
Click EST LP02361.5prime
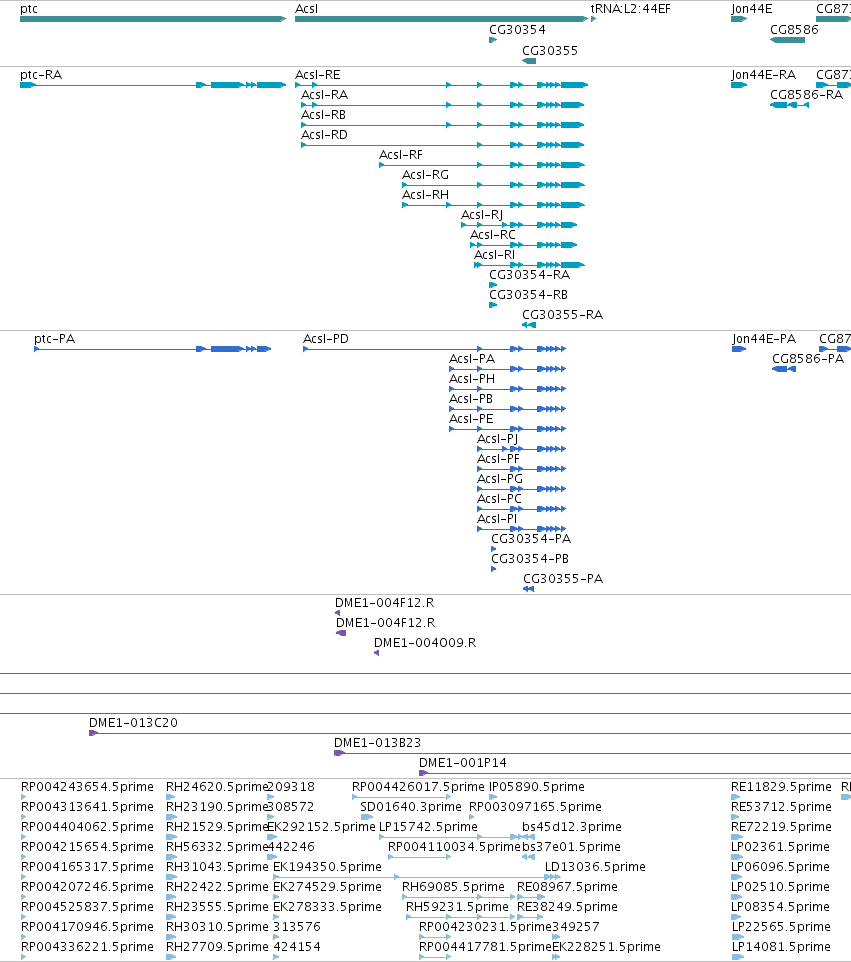click(780, 847)
